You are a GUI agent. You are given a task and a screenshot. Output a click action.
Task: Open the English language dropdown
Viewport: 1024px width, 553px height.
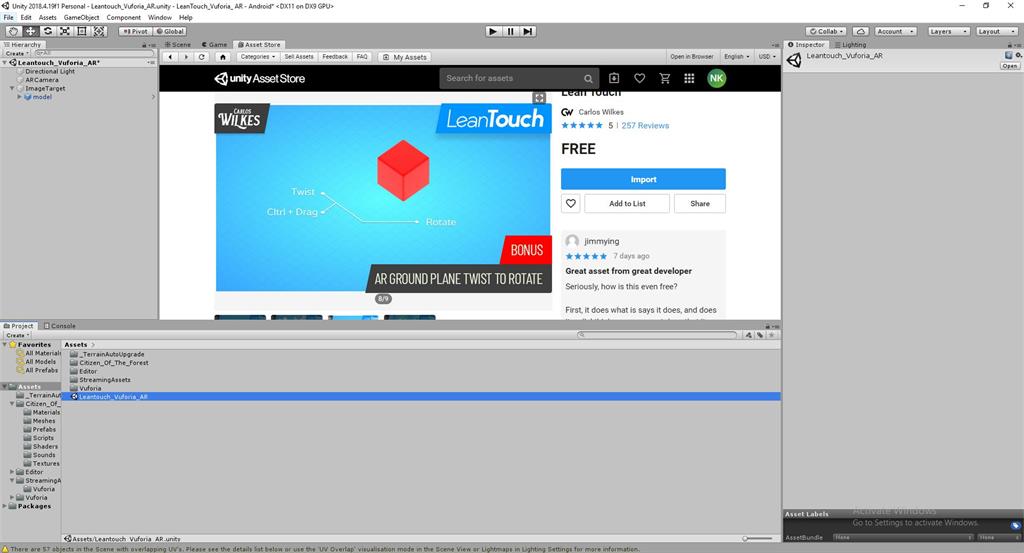pyautogui.click(x=737, y=57)
